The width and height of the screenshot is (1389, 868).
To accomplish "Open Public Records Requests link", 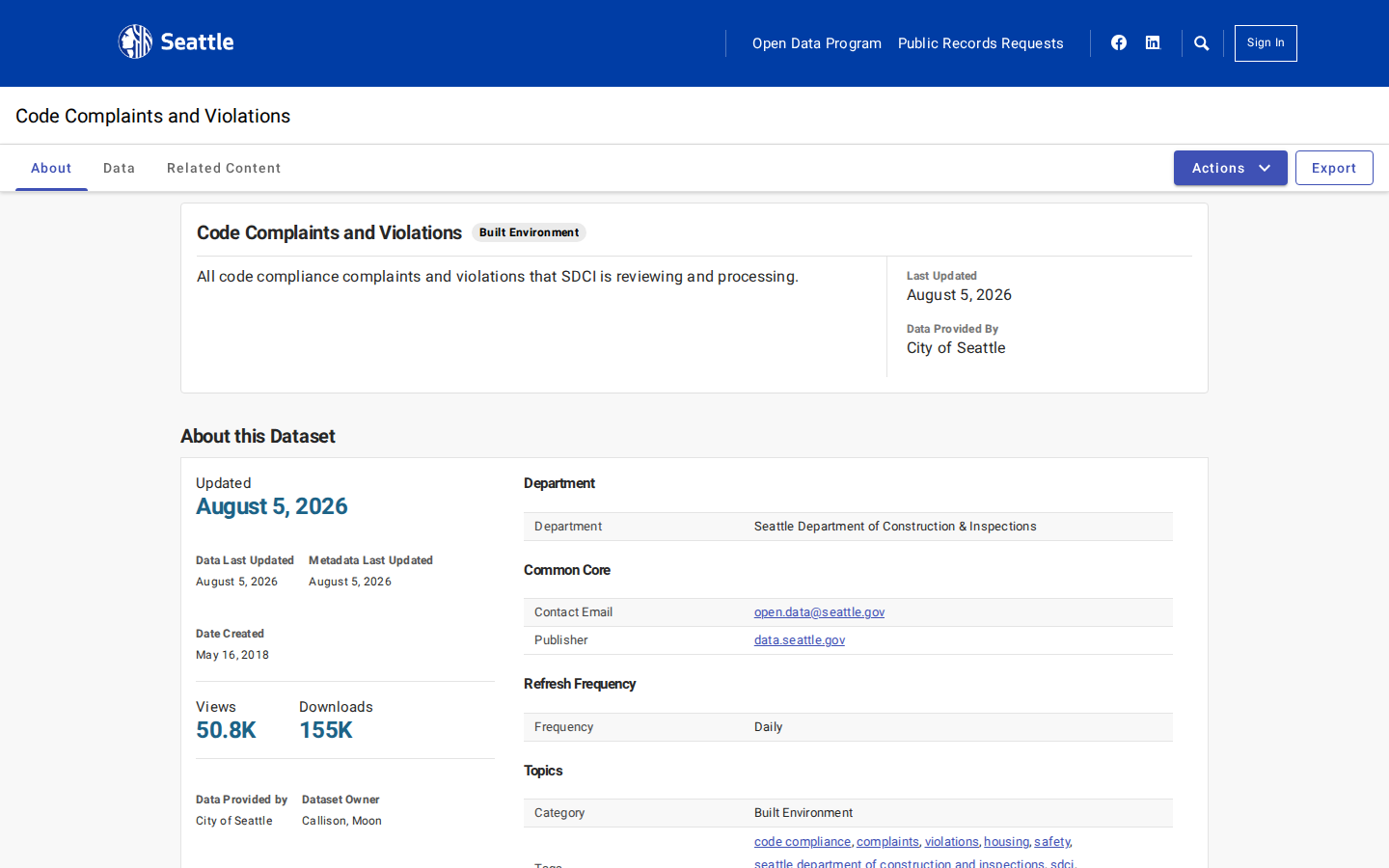I will click(x=981, y=43).
